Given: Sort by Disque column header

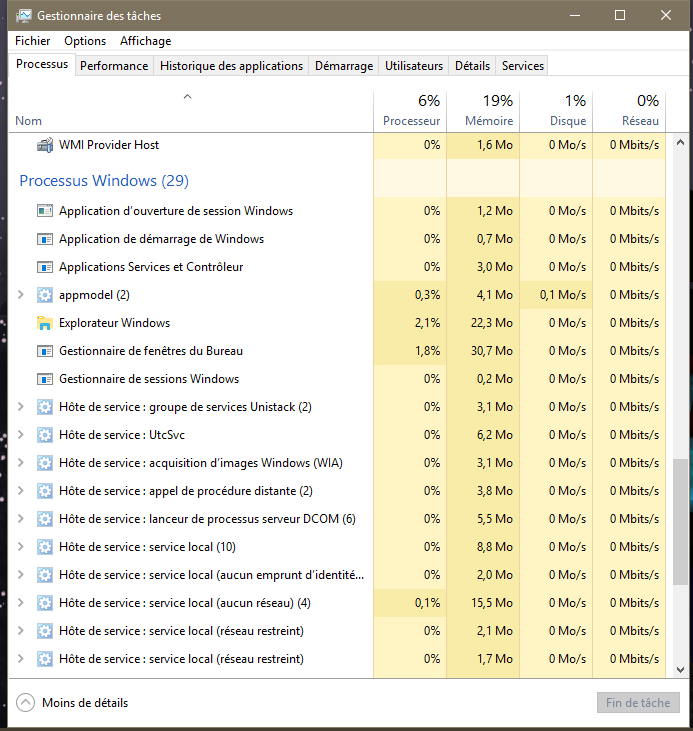Looking at the screenshot, I should pyautogui.click(x=556, y=111).
